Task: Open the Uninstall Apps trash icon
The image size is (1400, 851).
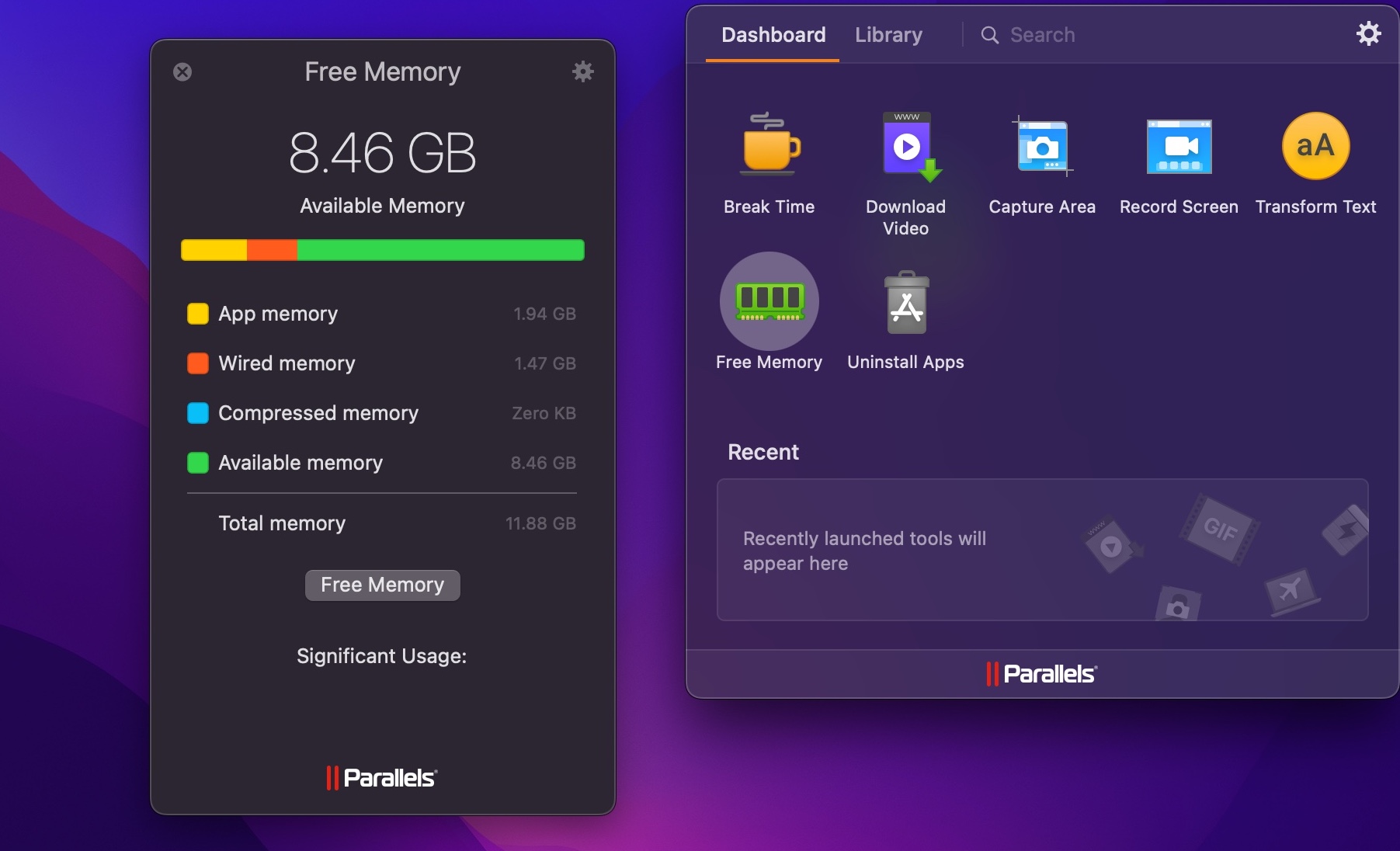Action: point(906,302)
